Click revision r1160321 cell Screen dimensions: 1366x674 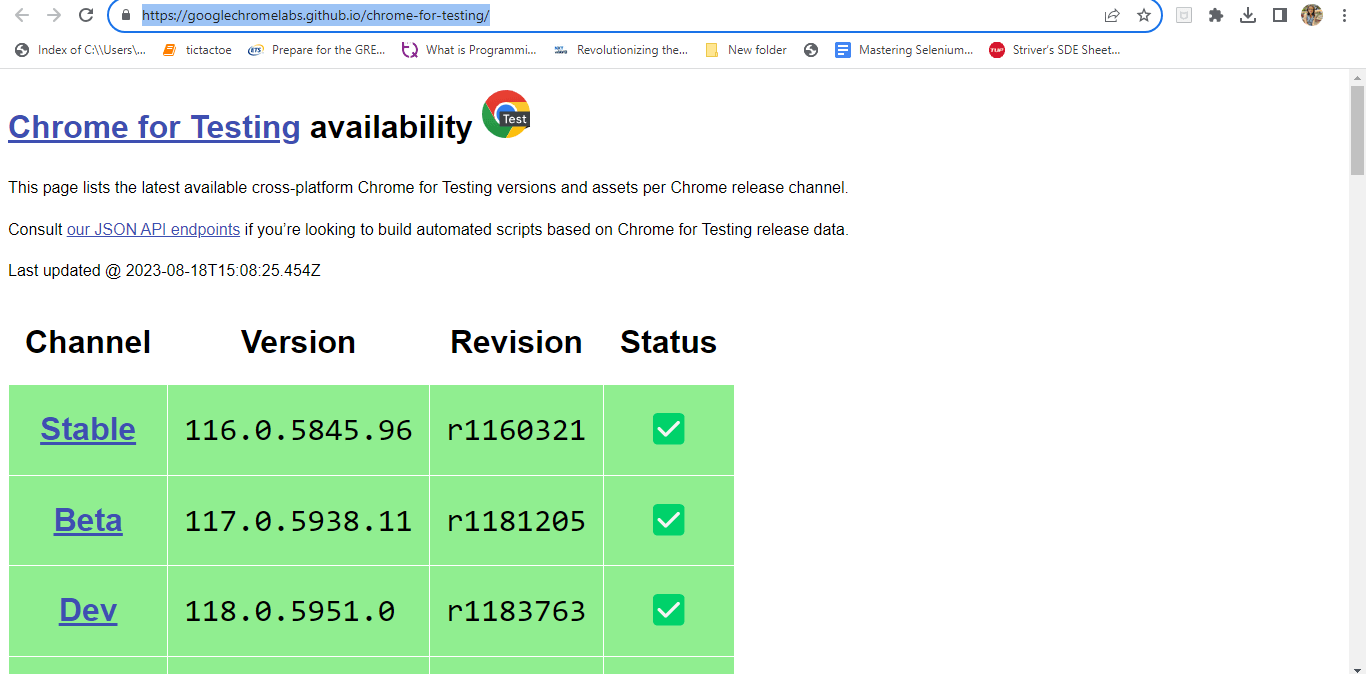pyautogui.click(x=516, y=430)
